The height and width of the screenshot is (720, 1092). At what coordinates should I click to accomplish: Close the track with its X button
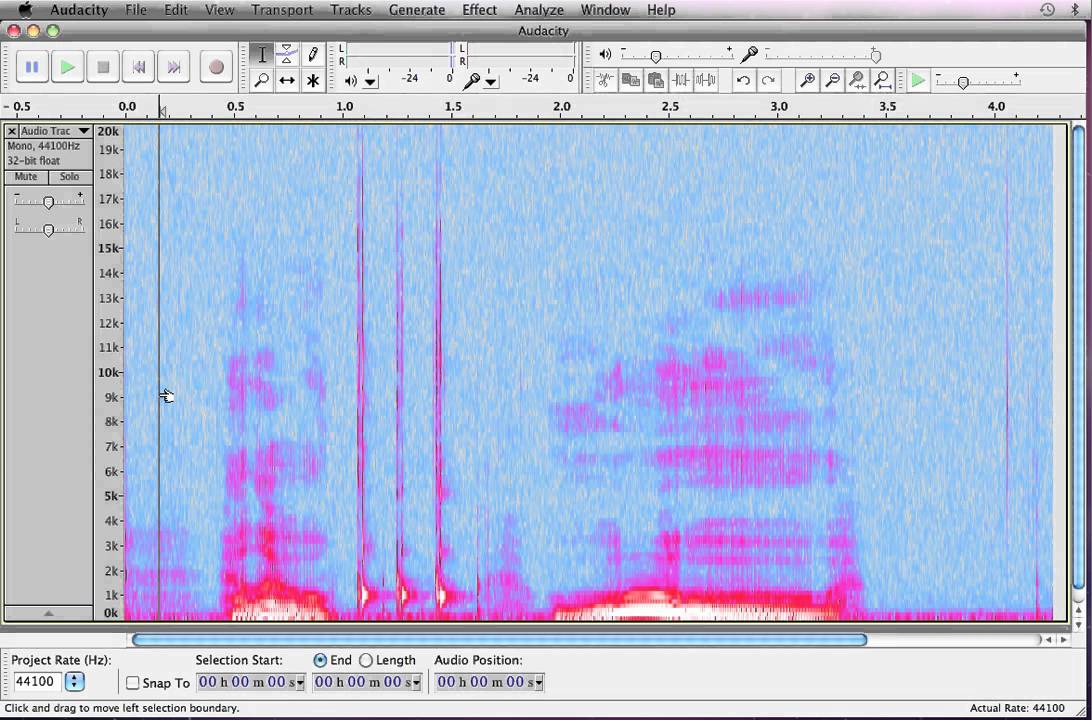tap(12, 131)
